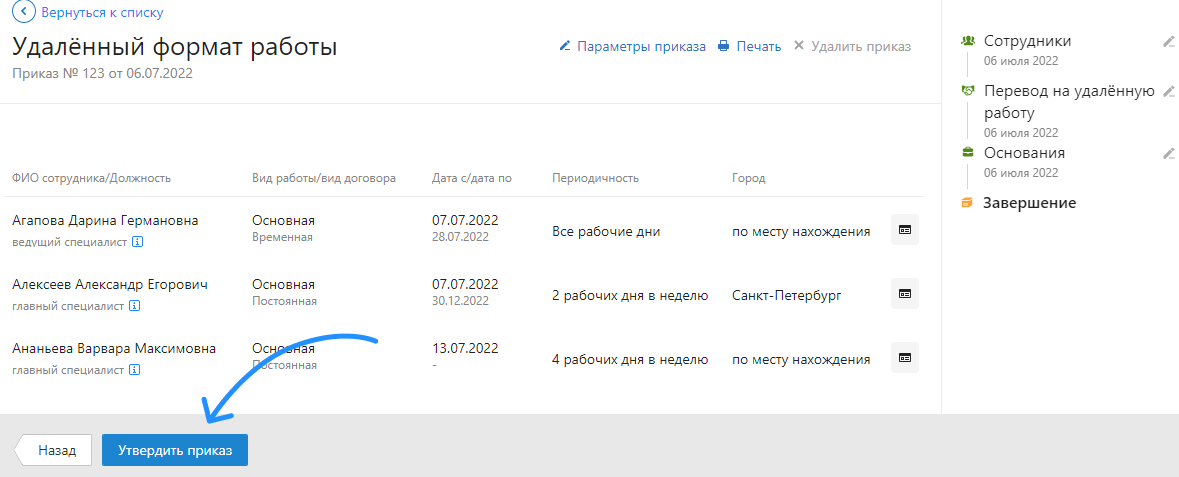Click the back arrow circle icon

(x=23, y=11)
